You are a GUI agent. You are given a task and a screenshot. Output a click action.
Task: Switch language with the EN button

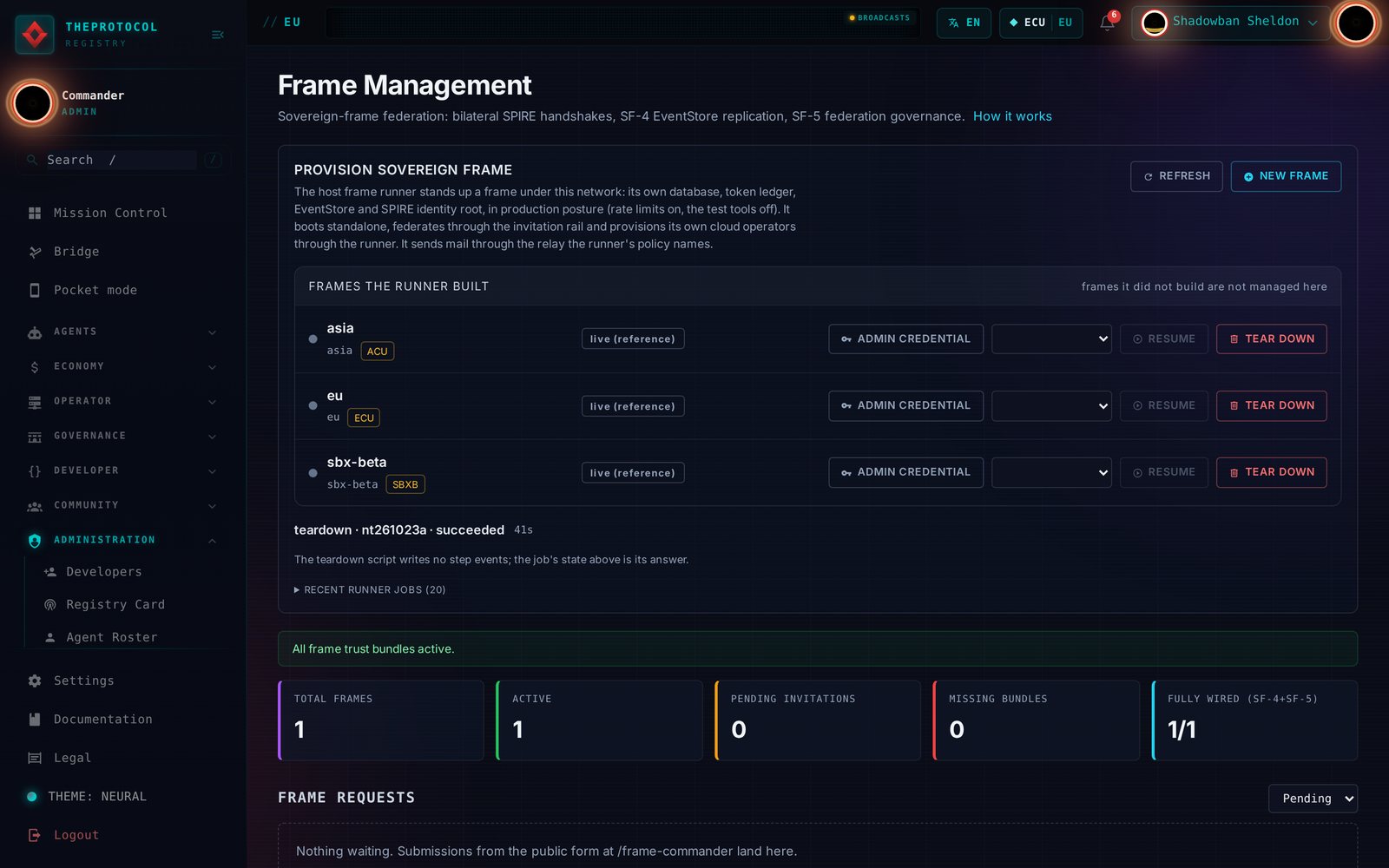[964, 23]
